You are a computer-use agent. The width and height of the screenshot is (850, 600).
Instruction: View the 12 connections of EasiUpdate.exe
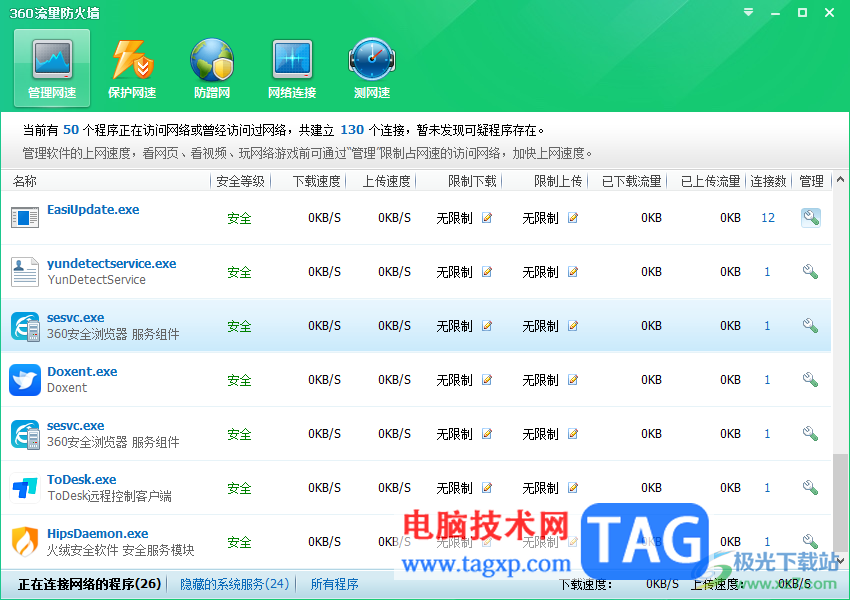(768, 218)
